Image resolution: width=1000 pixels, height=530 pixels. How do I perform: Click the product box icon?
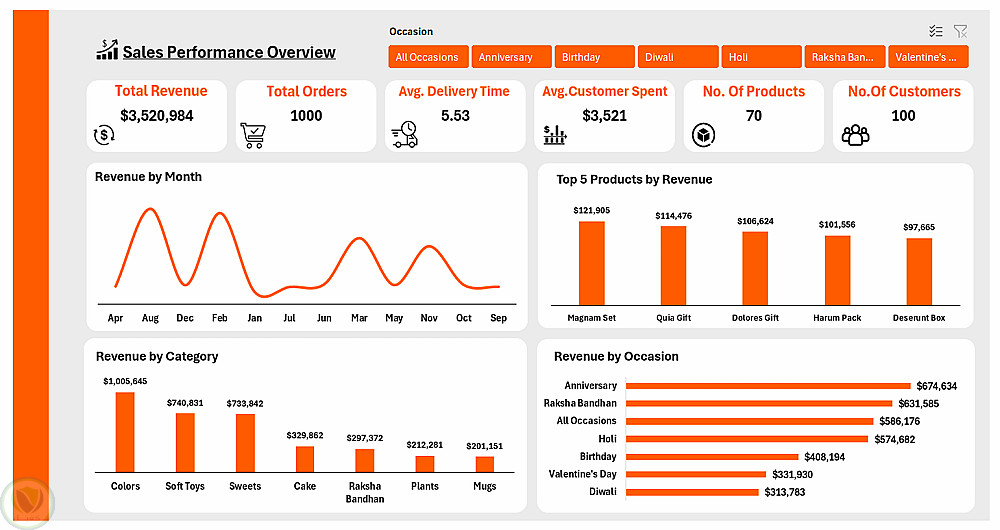tap(703, 135)
